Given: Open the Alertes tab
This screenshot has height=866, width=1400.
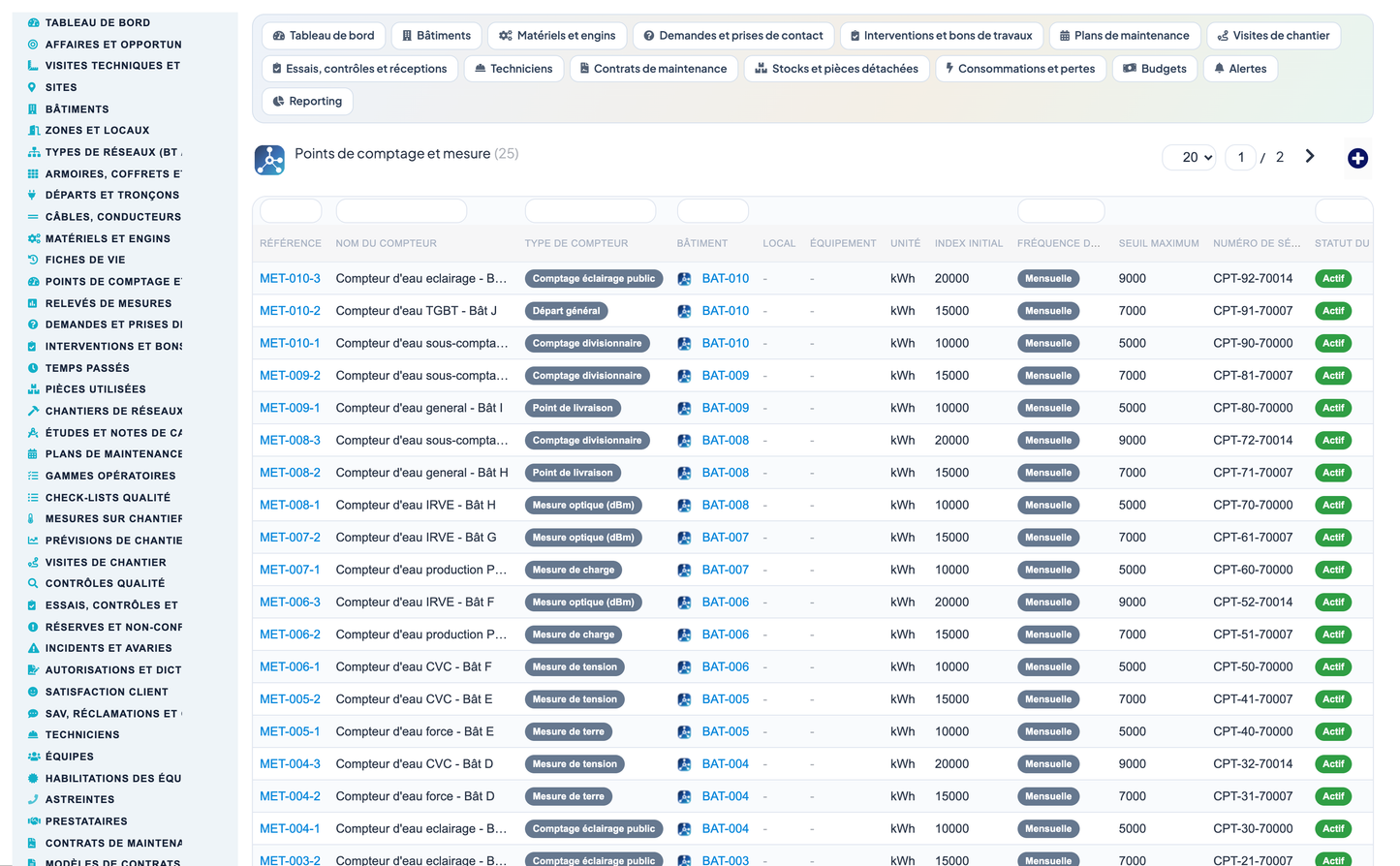Looking at the screenshot, I should pos(1240,69).
